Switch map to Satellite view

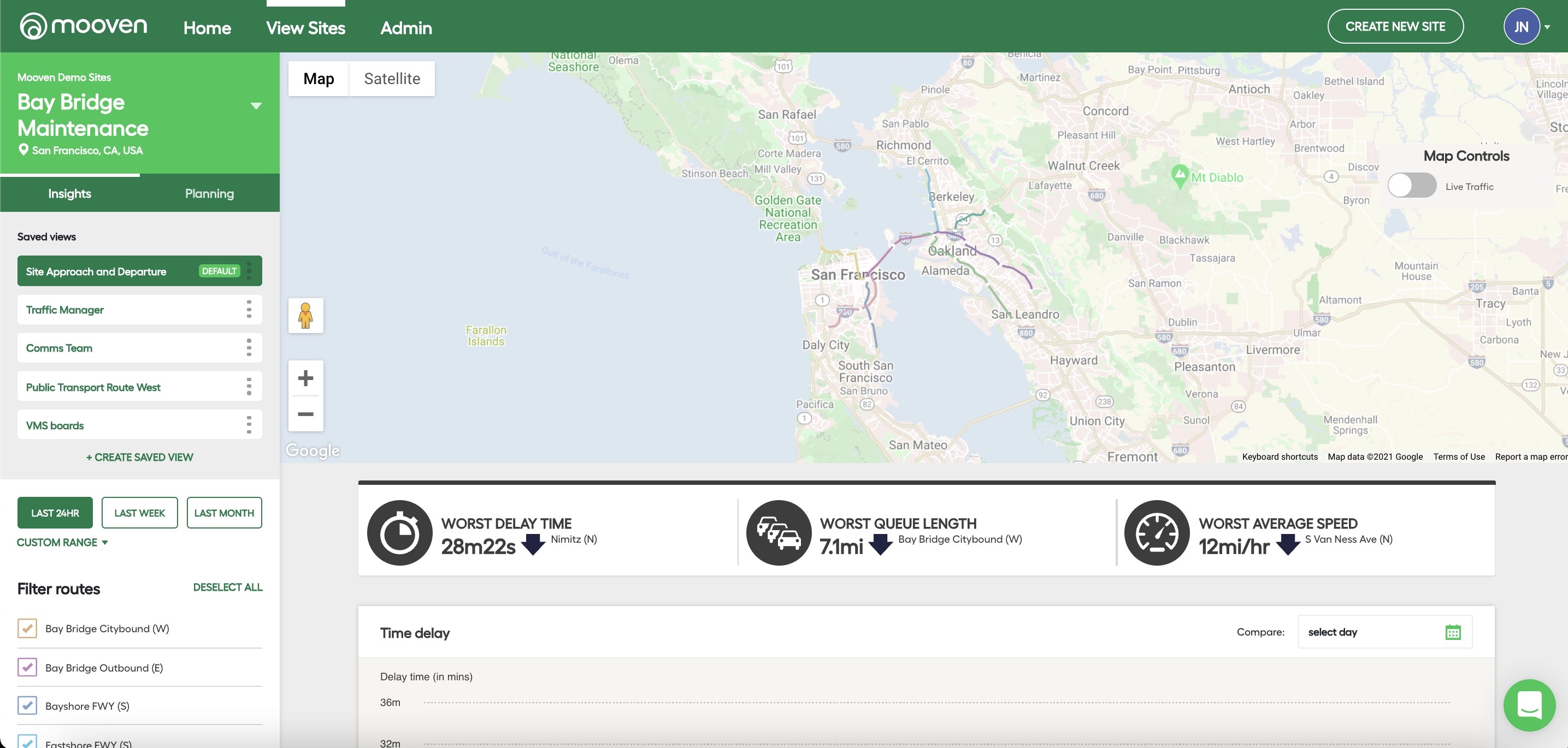click(x=392, y=79)
